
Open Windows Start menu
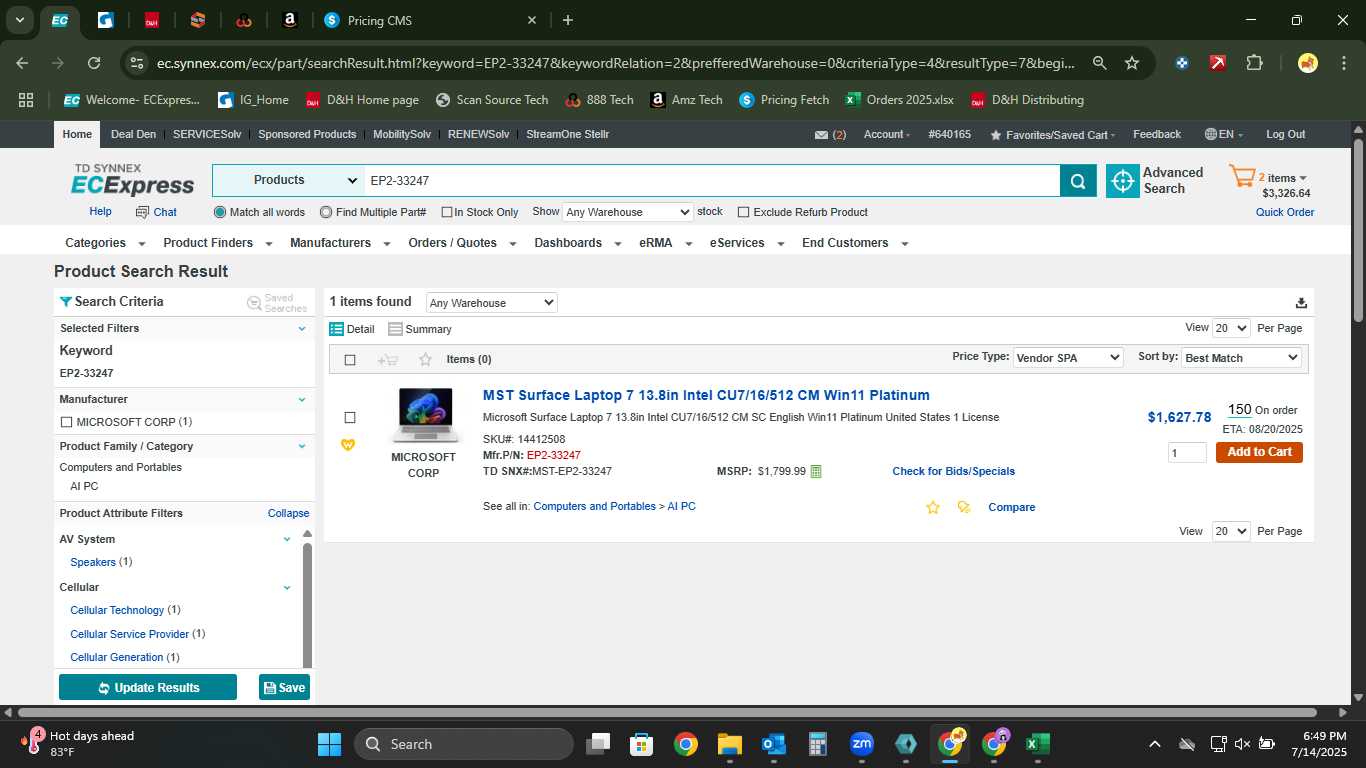click(329, 744)
